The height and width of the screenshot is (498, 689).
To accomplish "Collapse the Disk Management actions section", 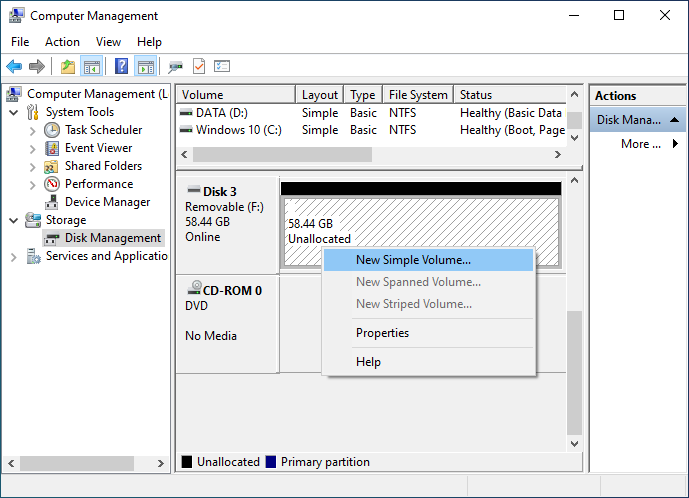I will coord(676,120).
